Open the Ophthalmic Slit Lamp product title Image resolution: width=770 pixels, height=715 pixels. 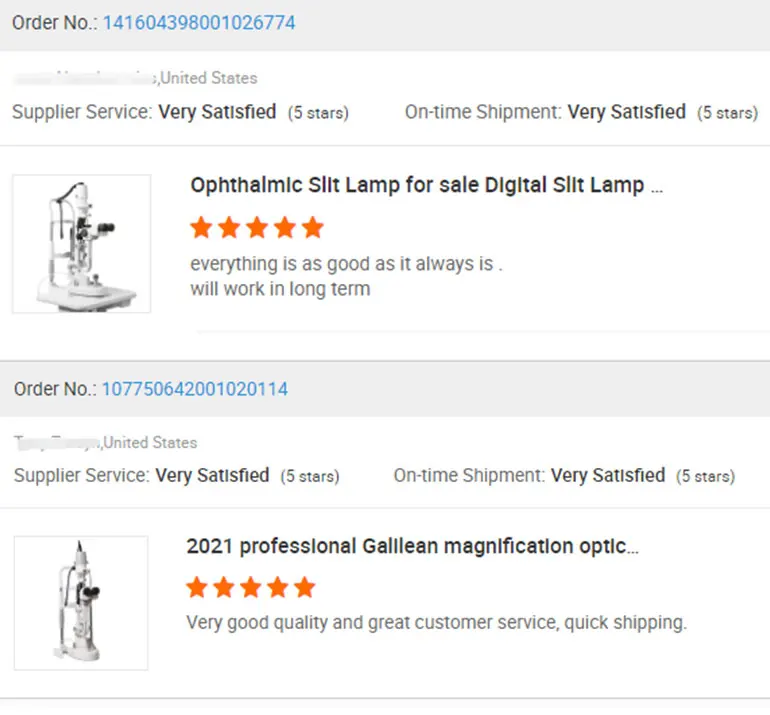click(x=425, y=186)
